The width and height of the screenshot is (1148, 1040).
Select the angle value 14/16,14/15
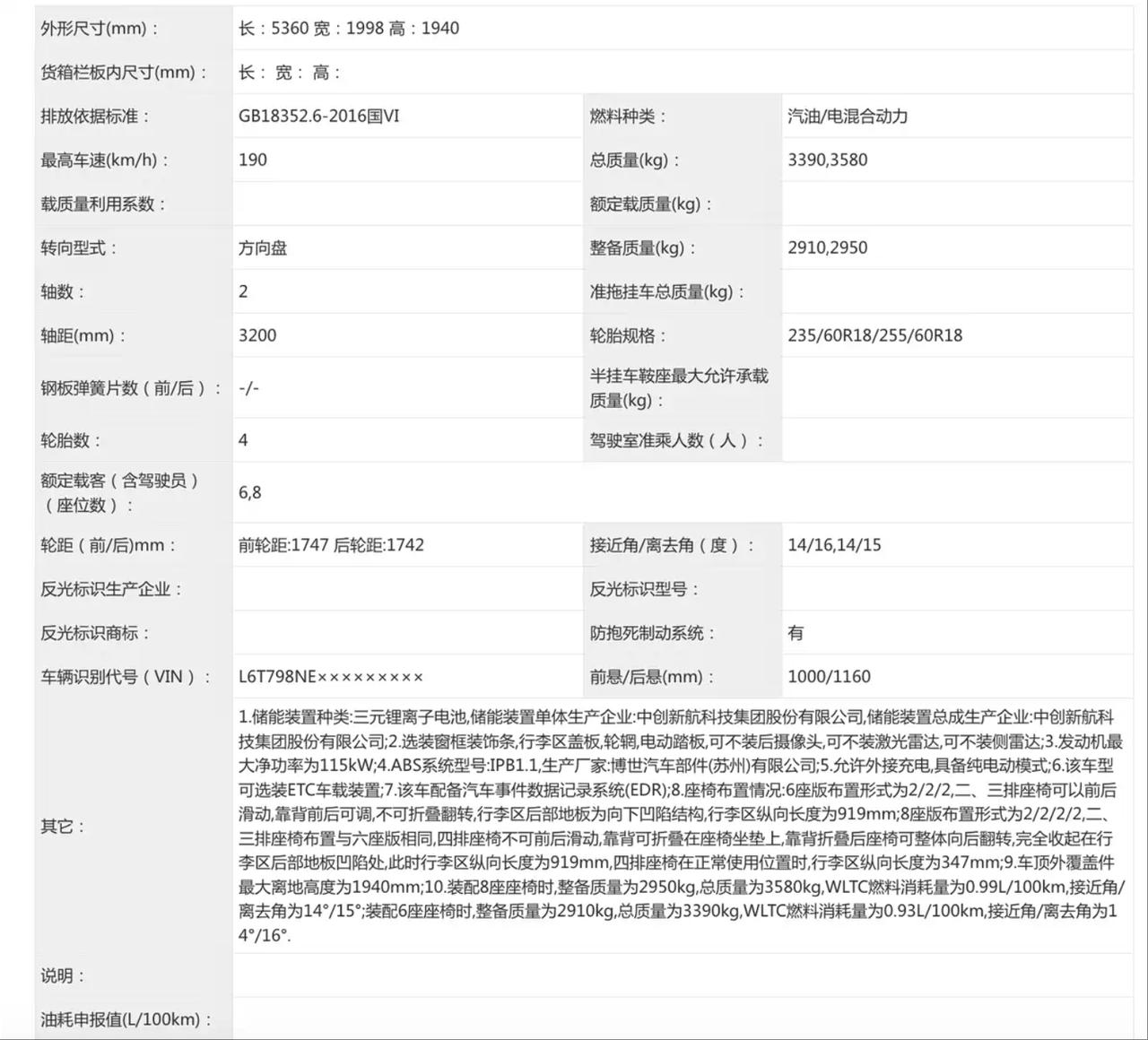coord(834,545)
